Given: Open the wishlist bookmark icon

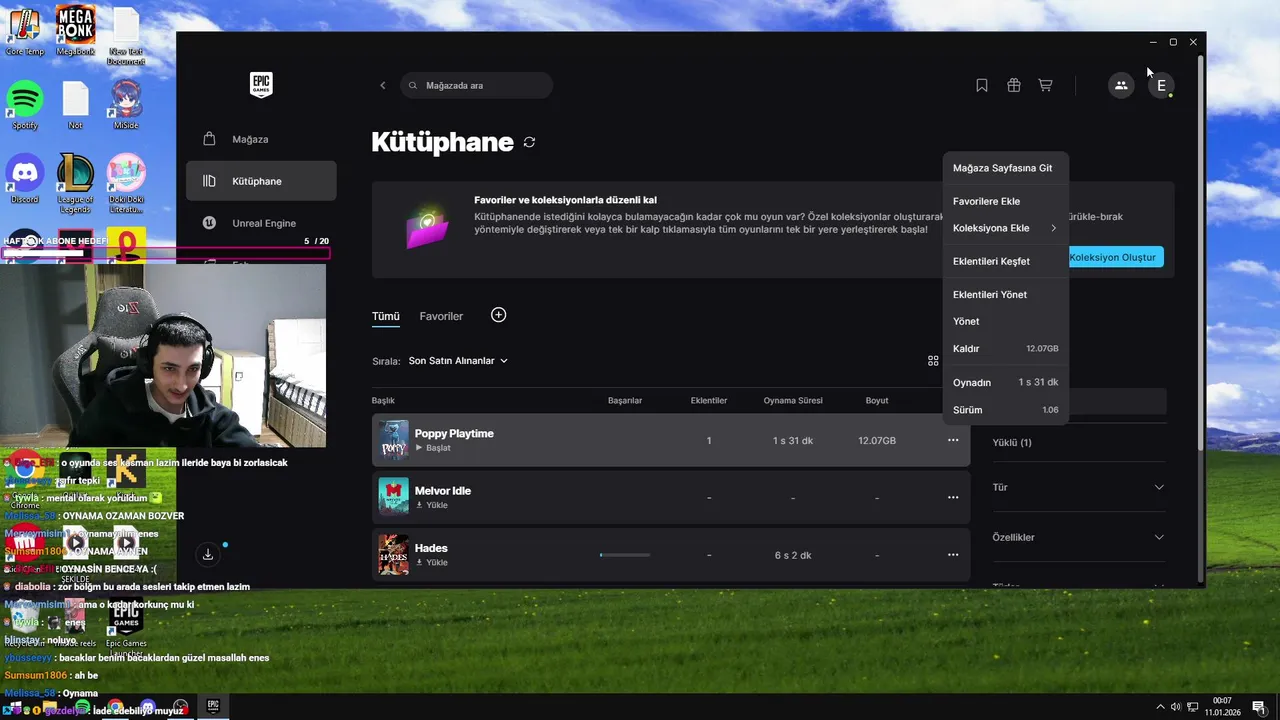Looking at the screenshot, I should click(982, 85).
